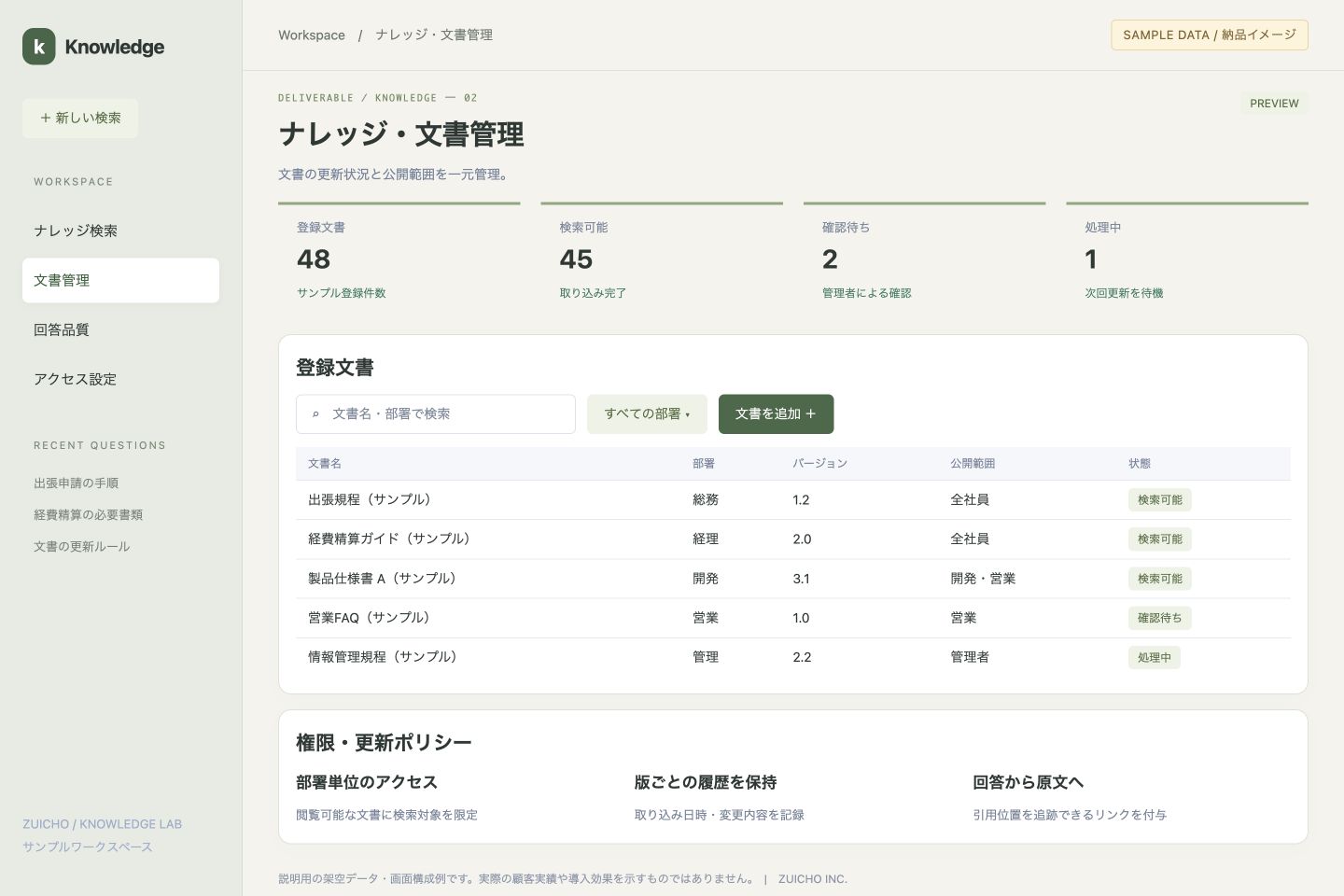
Task: Click the 文書を追加 + button
Action: (x=776, y=414)
